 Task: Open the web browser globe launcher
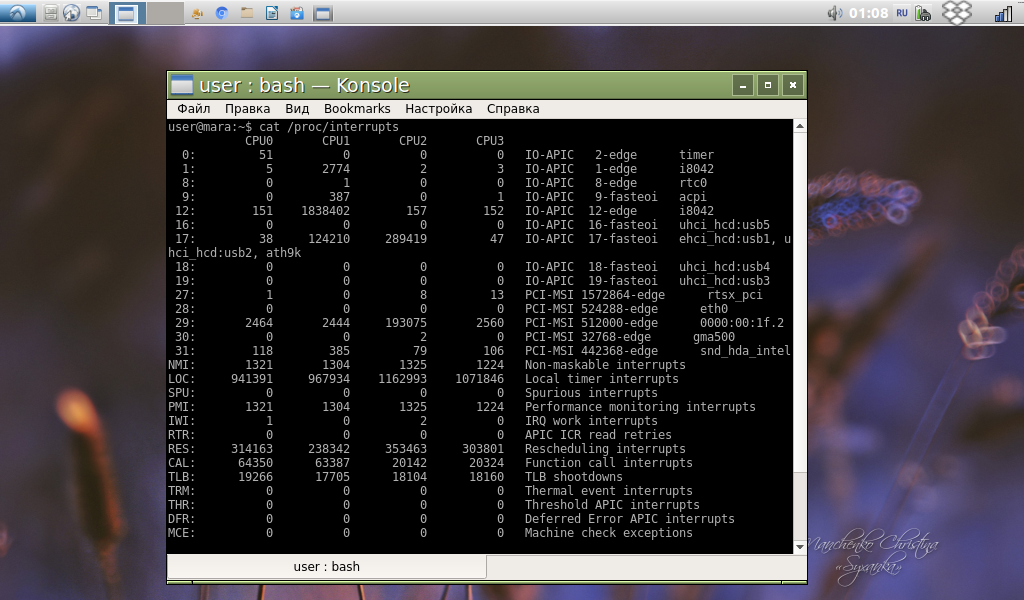point(72,13)
